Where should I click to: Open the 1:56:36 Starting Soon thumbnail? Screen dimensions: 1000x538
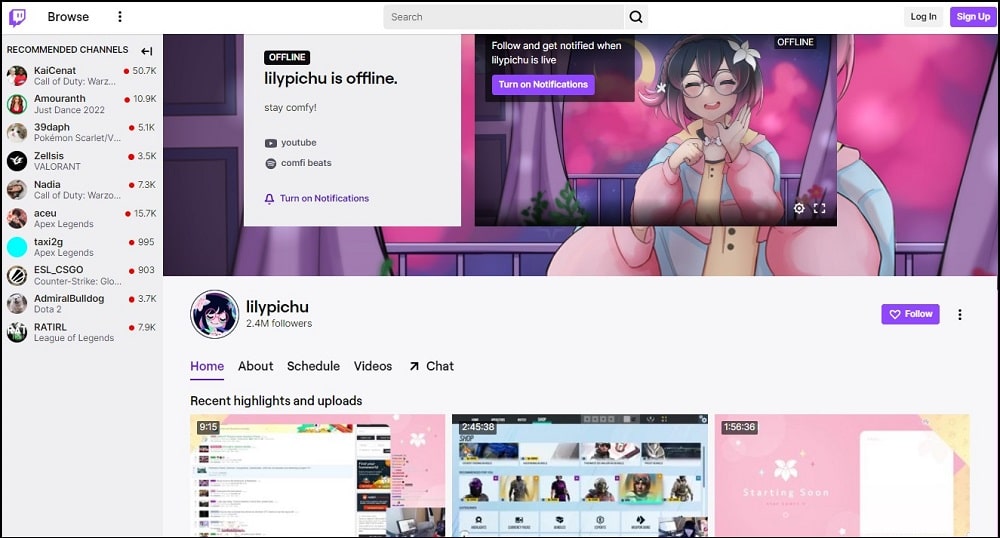(x=842, y=476)
